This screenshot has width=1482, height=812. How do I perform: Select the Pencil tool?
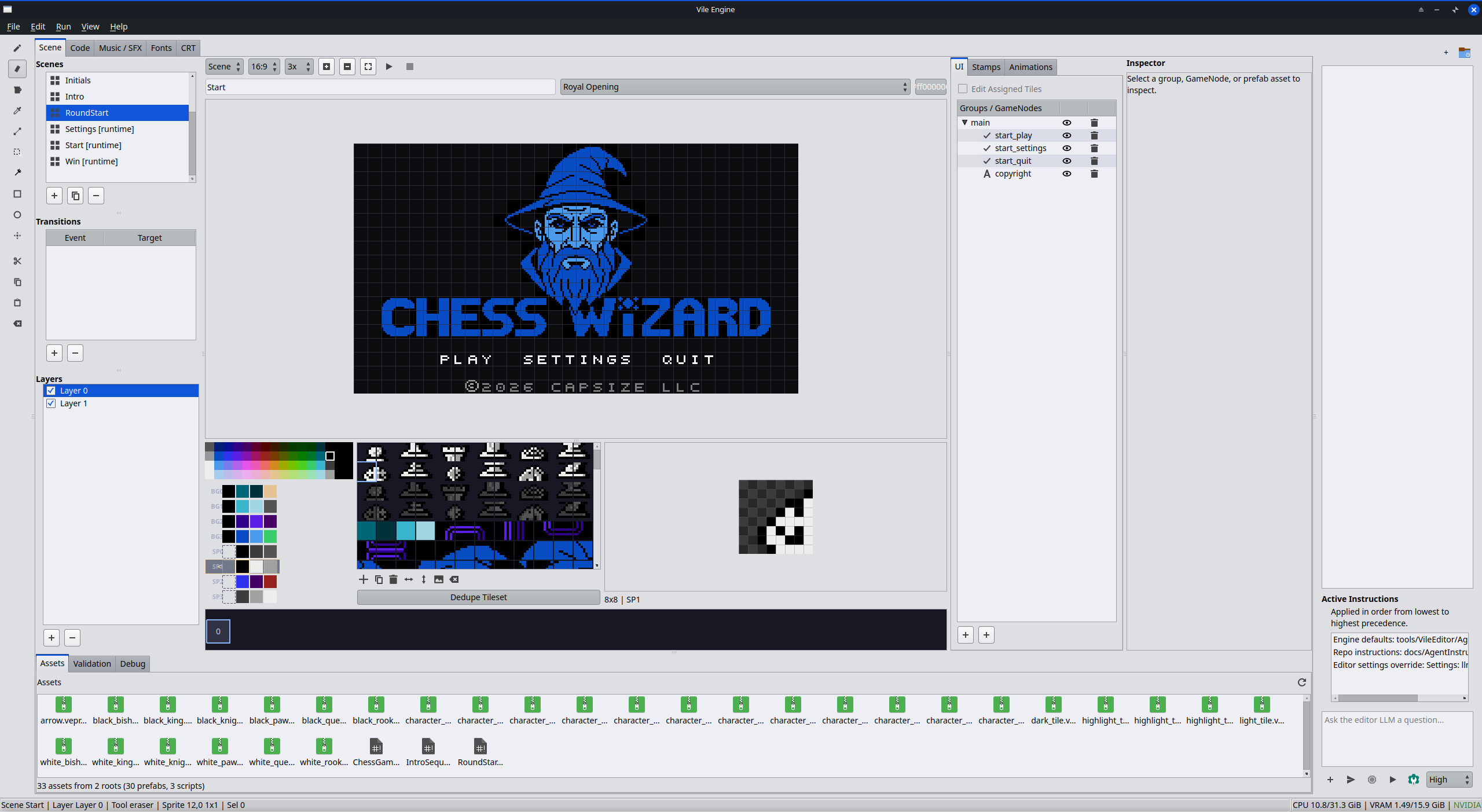pyautogui.click(x=17, y=48)
